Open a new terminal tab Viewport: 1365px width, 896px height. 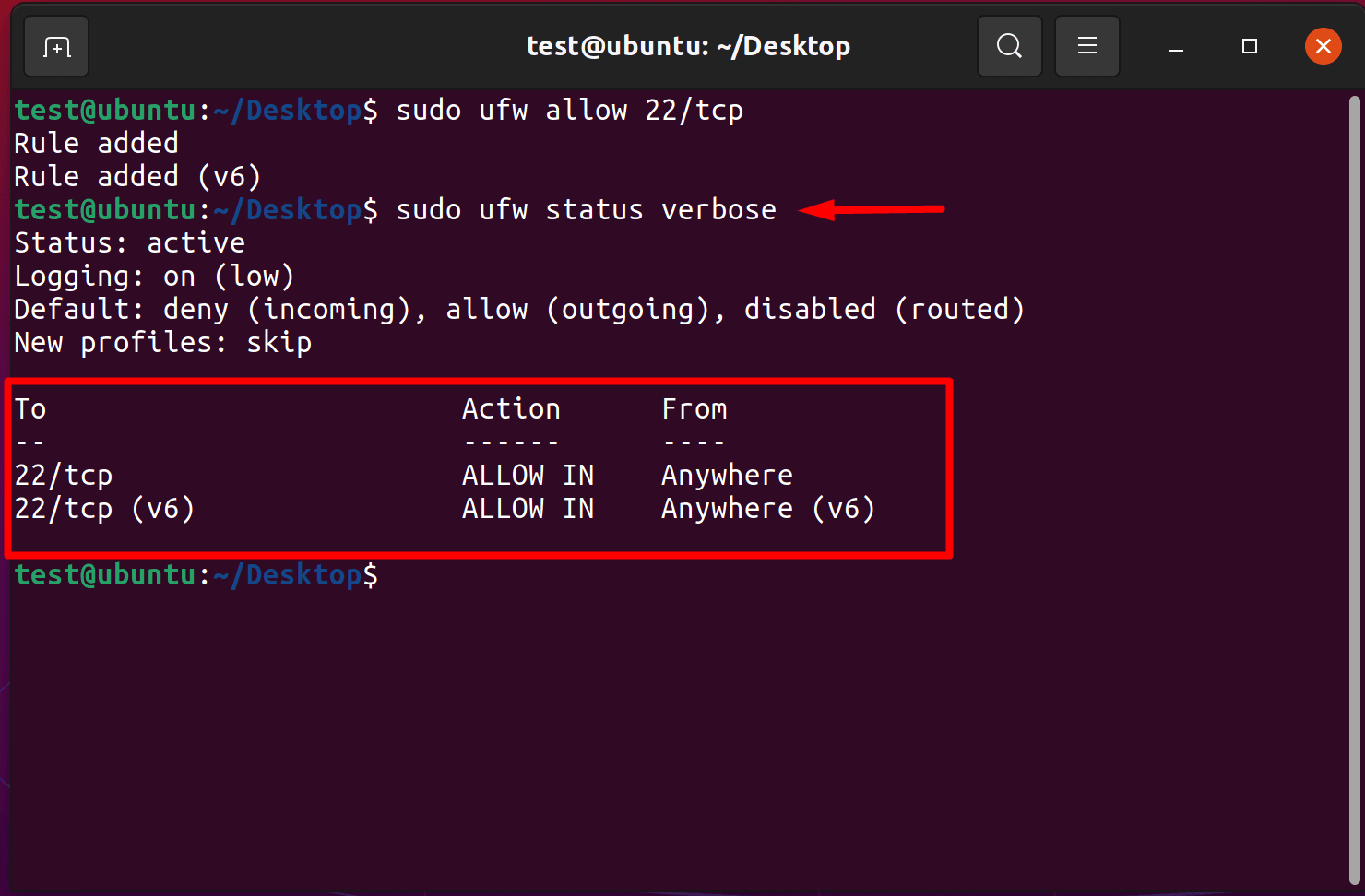[55, 45]
